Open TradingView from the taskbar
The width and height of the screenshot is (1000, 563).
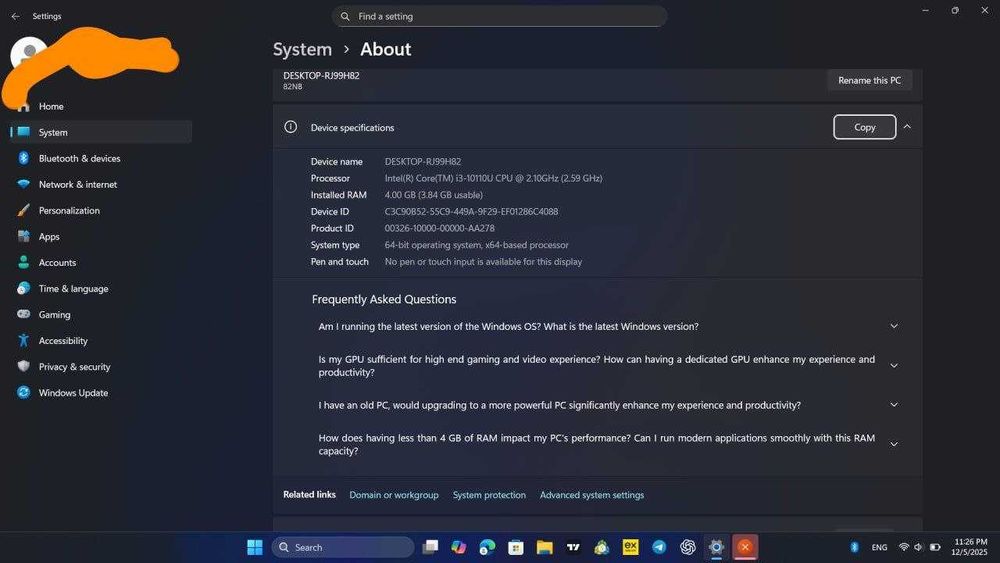coord(573,547)
